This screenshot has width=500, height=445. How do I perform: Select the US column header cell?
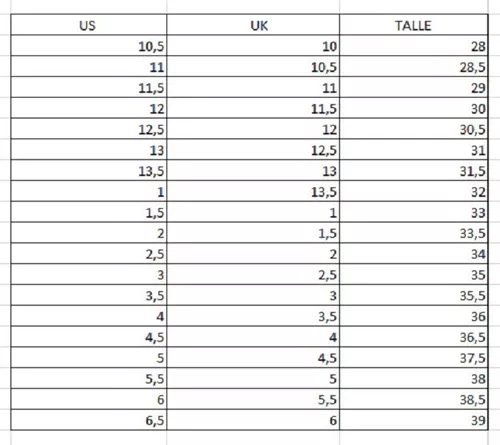89,25
